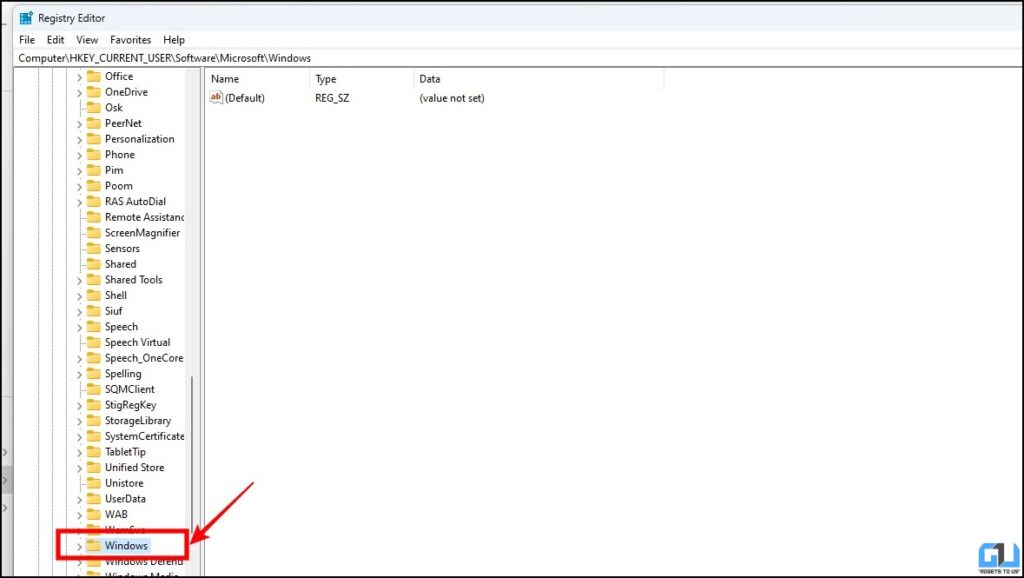Click the Windows key folder icon
Image resolution: width=1024 pixels, height=578 pixels.
click(x=94, y=545)
